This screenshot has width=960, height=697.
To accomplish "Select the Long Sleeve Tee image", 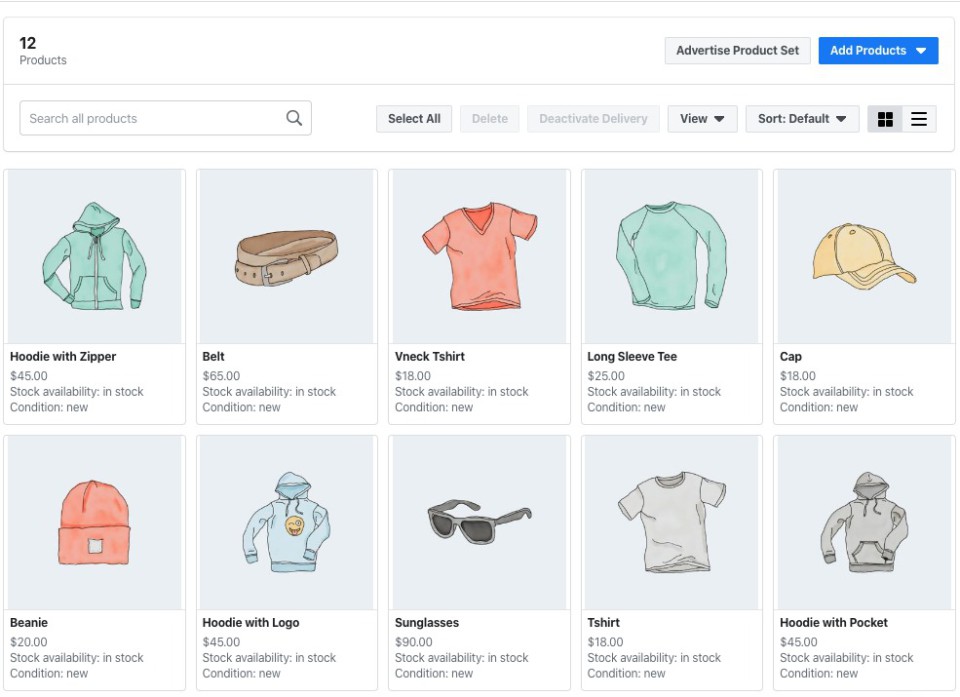I will 671,256.
